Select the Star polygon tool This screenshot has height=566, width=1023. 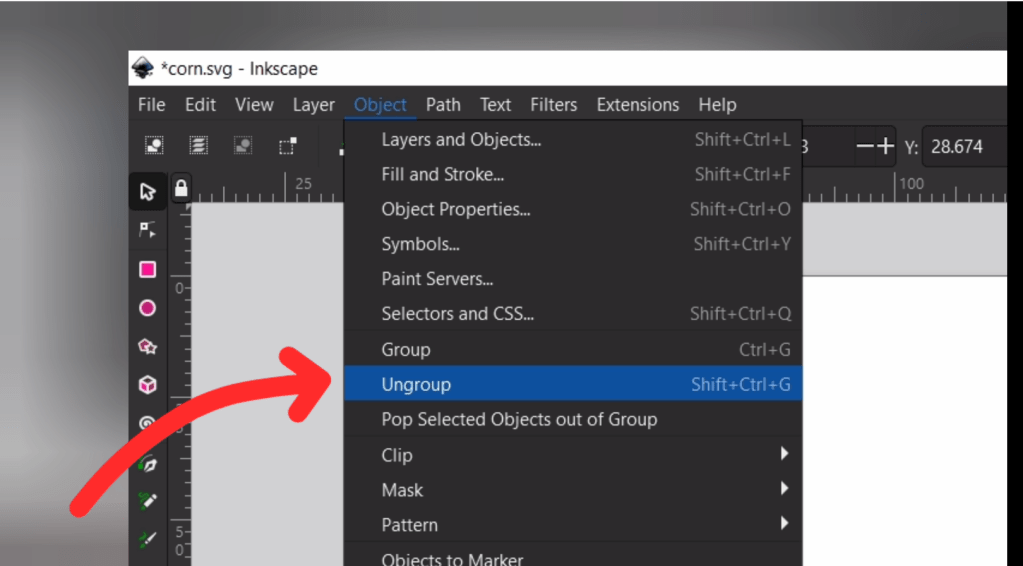147,346
